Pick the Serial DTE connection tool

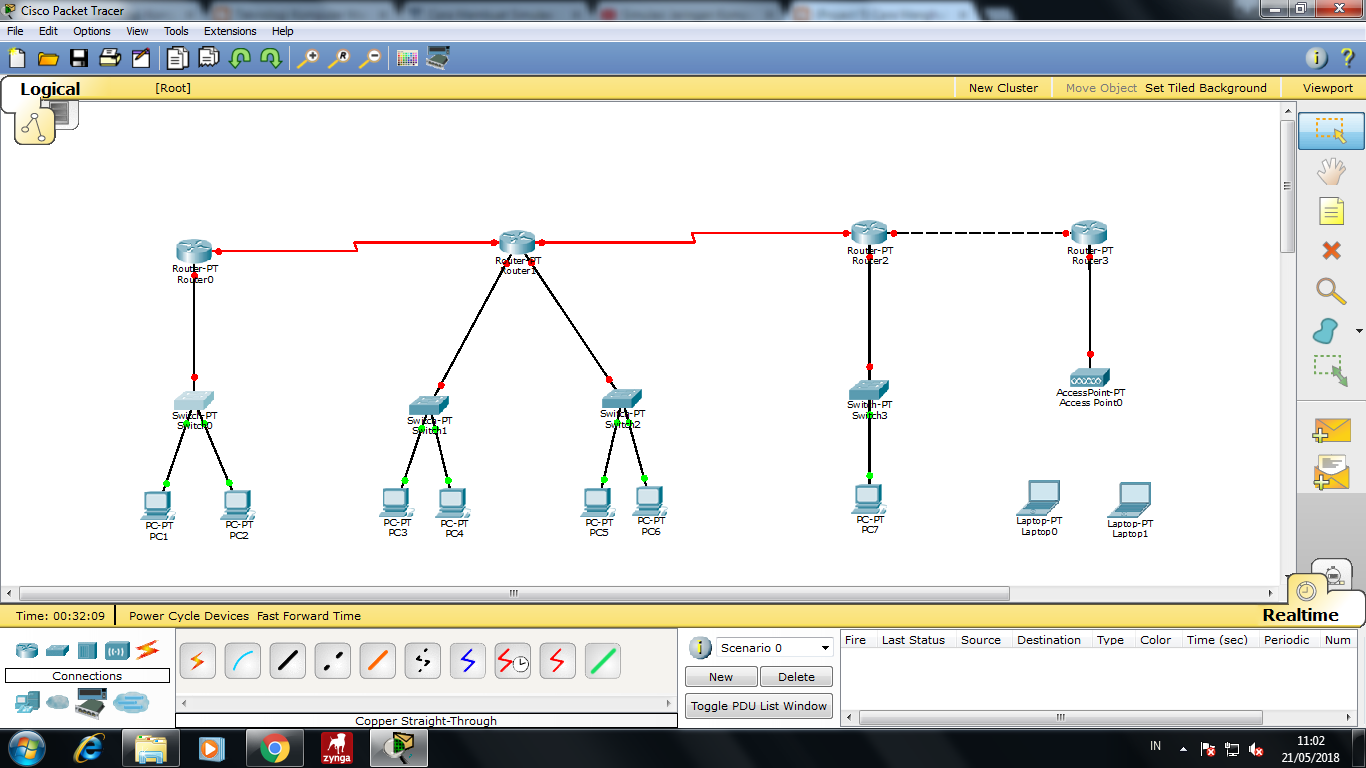coord(557,660)
